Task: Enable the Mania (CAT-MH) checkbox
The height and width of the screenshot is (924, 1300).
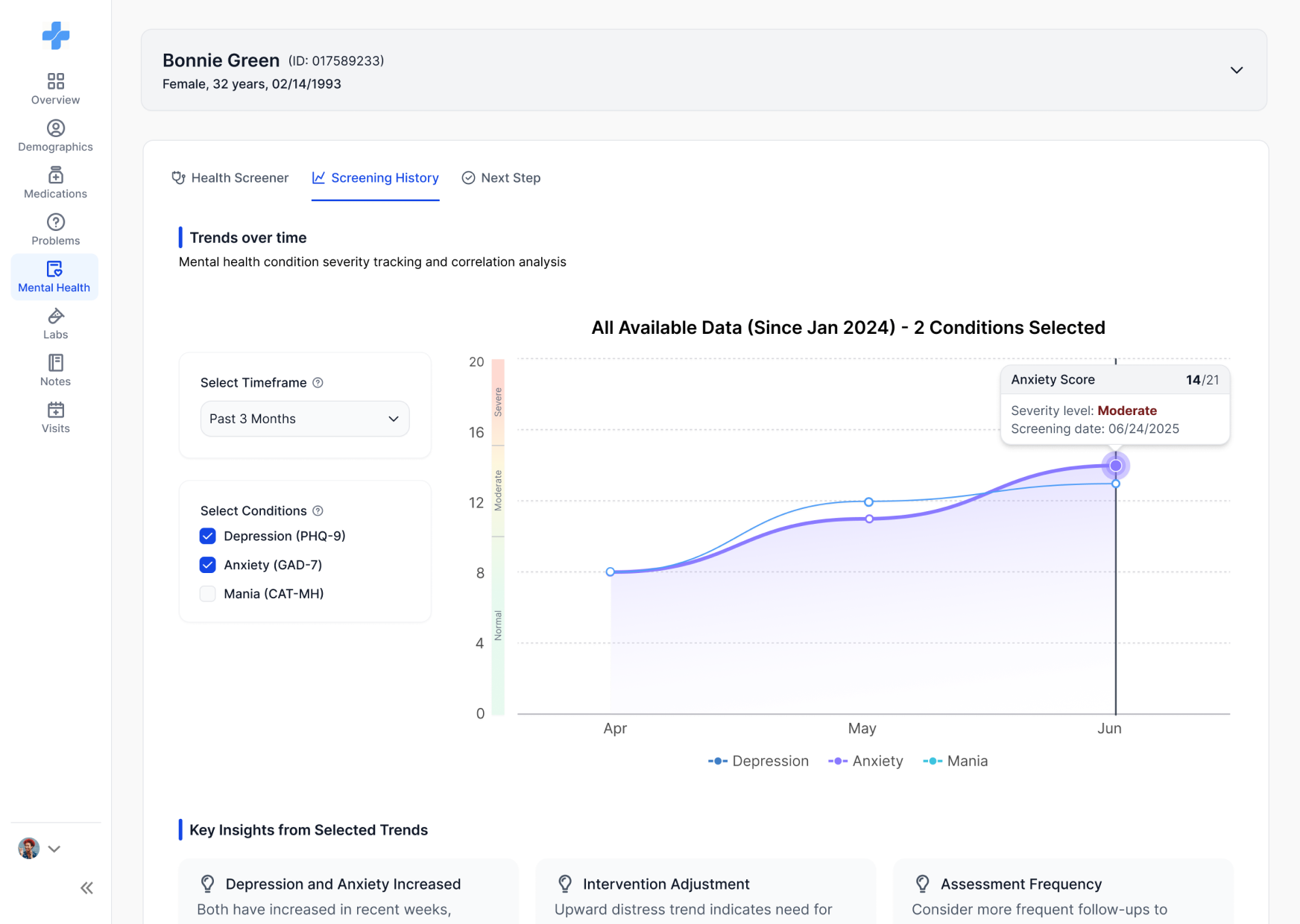Action: coord(208,594)
